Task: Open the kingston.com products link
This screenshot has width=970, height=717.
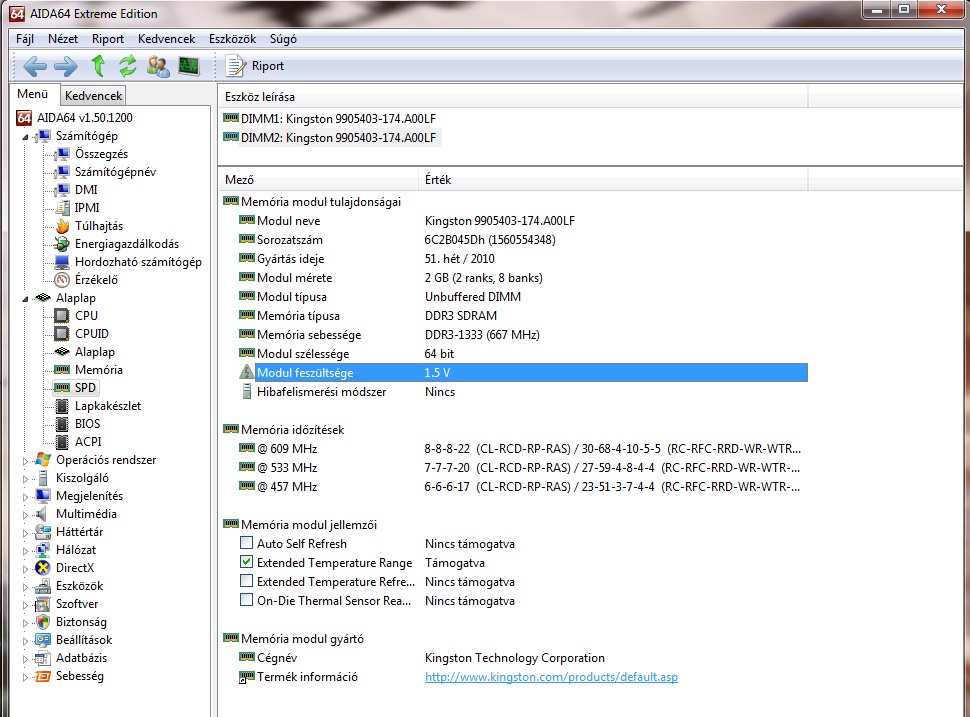Action: [x=551, y=677]
